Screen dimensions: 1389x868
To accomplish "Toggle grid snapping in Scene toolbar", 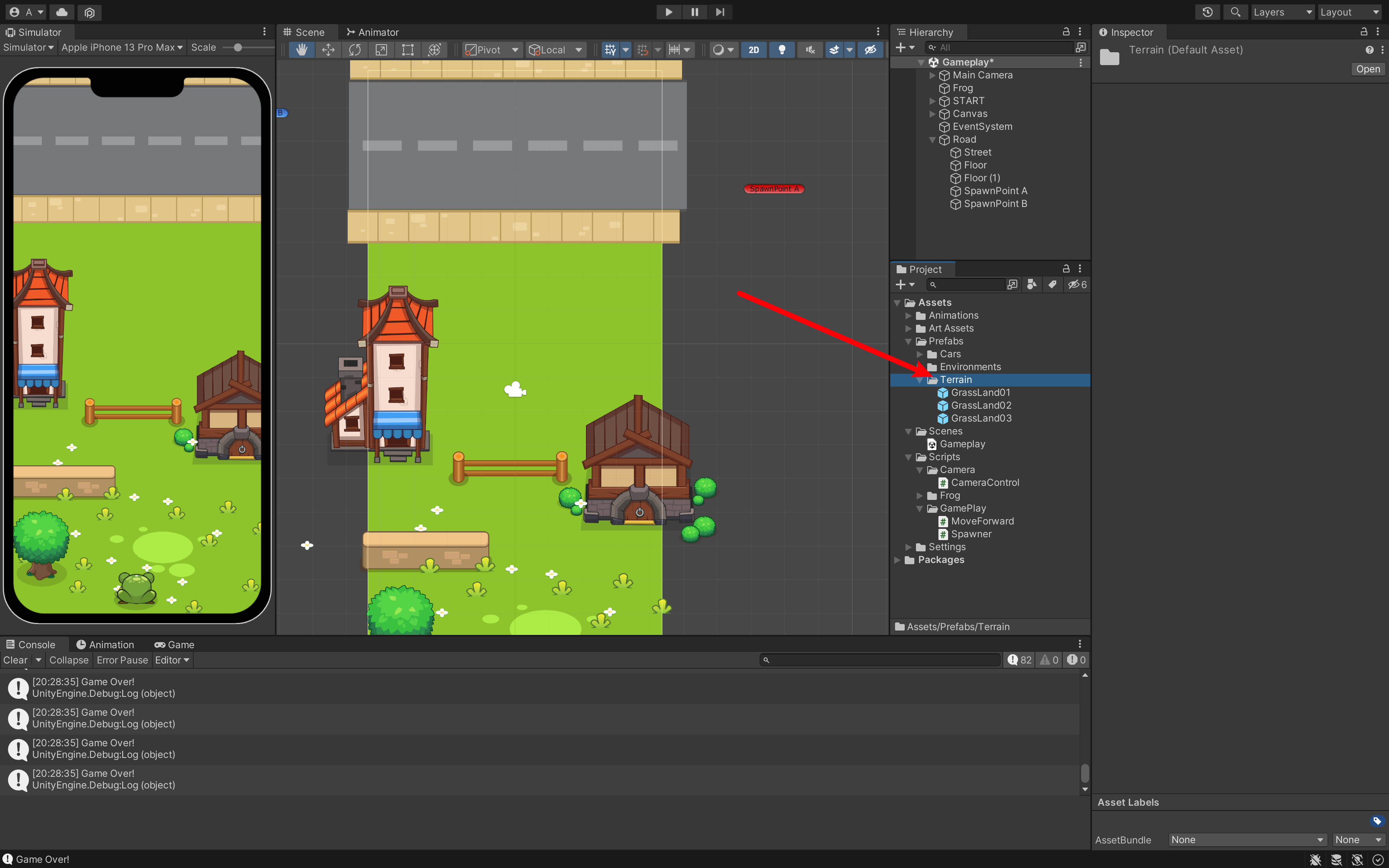I will pos(643,50).
